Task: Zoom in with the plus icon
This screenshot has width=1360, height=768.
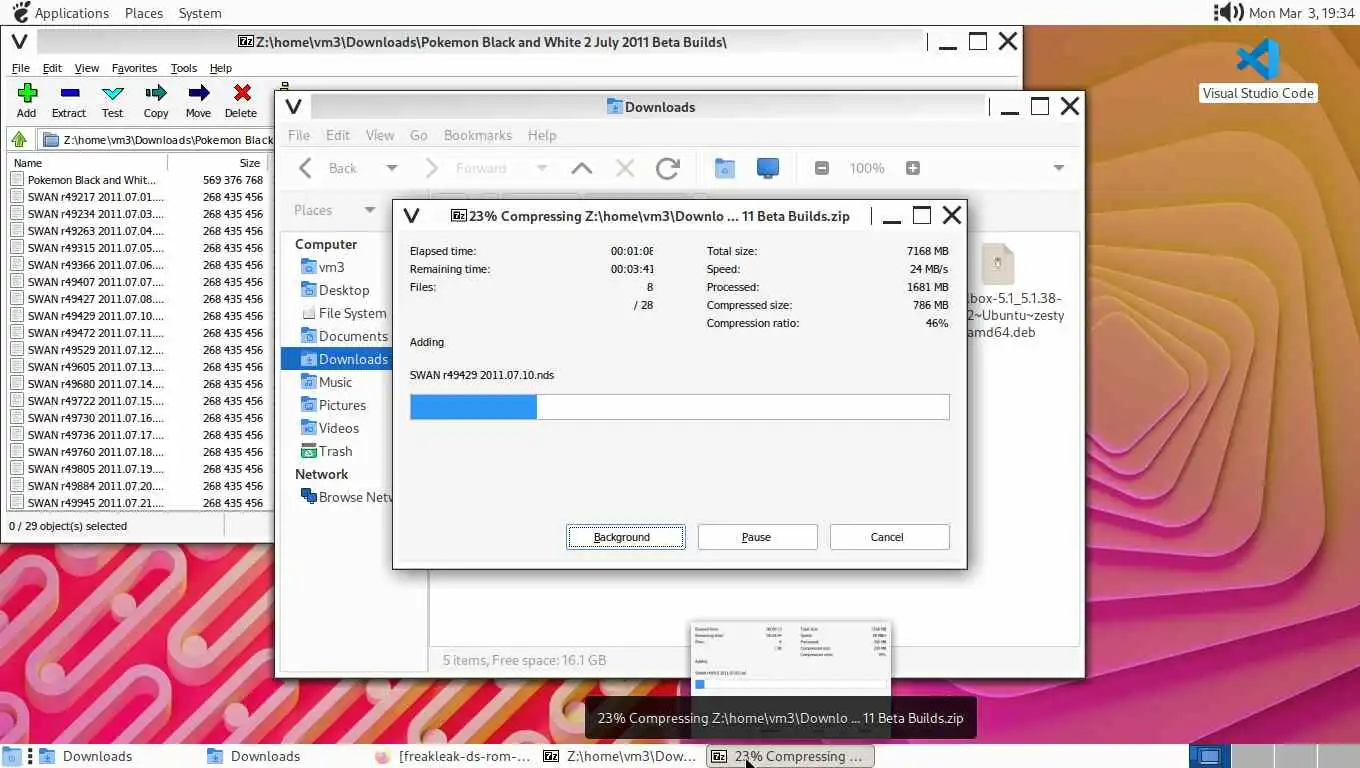Action: (x=913, y=168)
